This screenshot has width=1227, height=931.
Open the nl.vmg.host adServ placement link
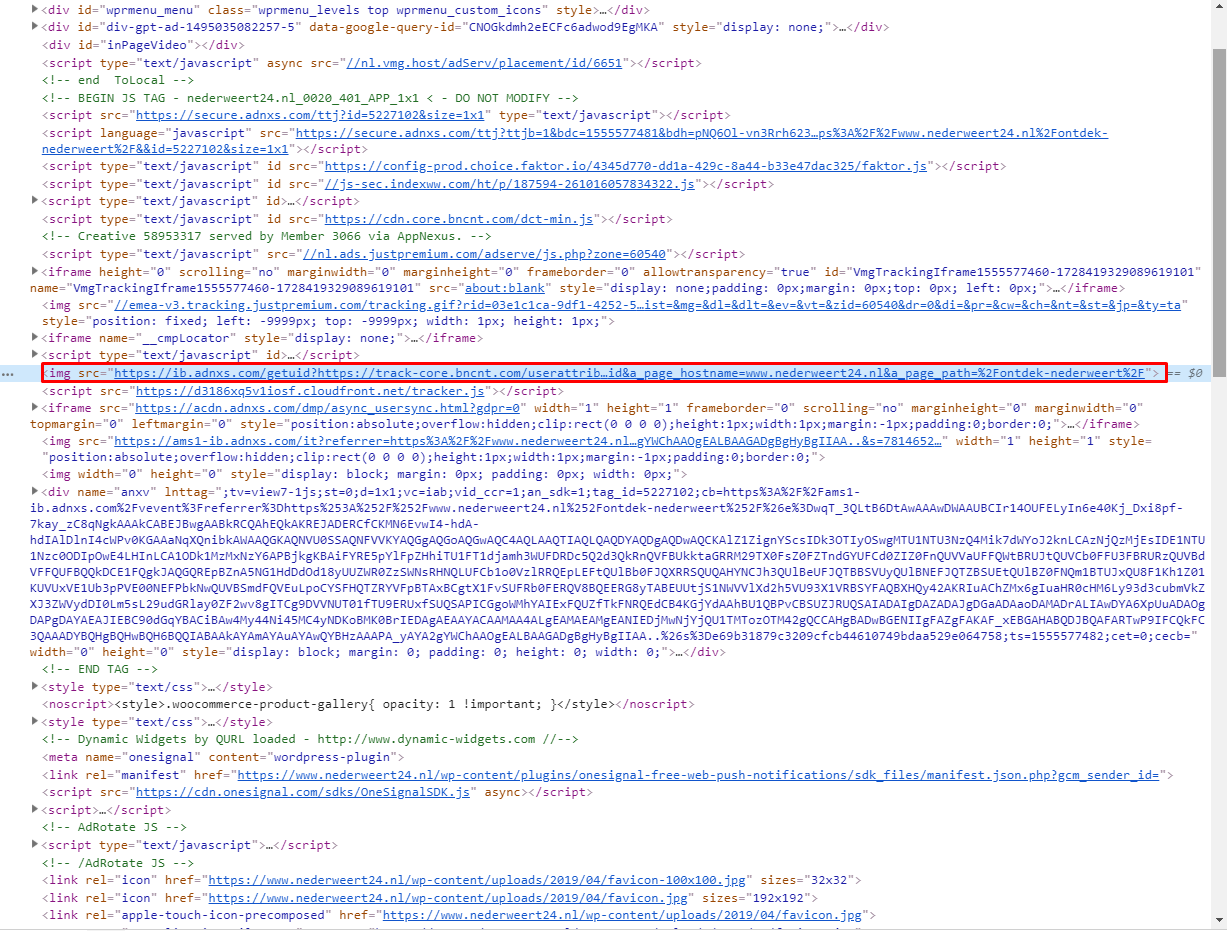coord(484,63)
